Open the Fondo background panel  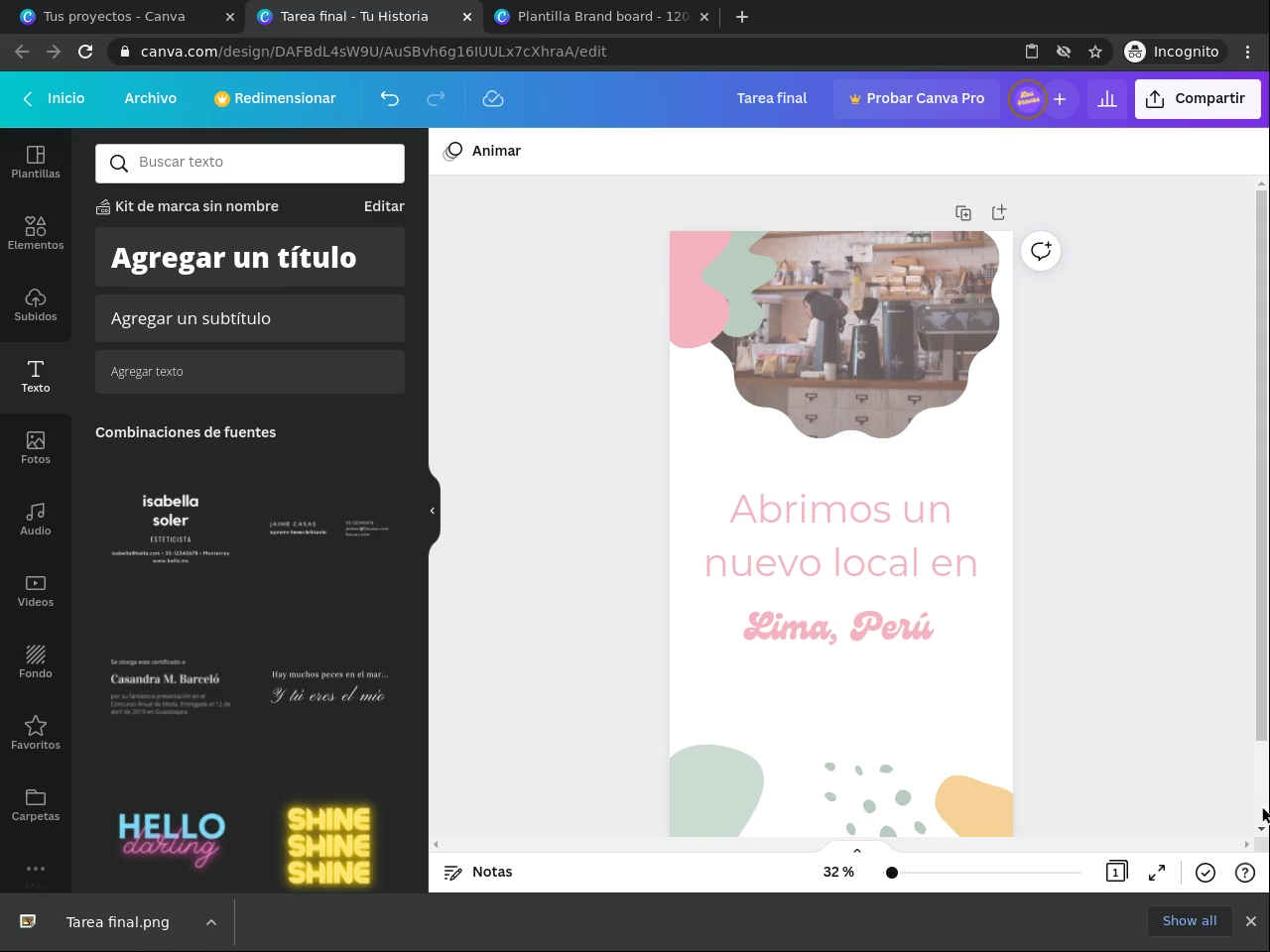(x=36, y=662)
